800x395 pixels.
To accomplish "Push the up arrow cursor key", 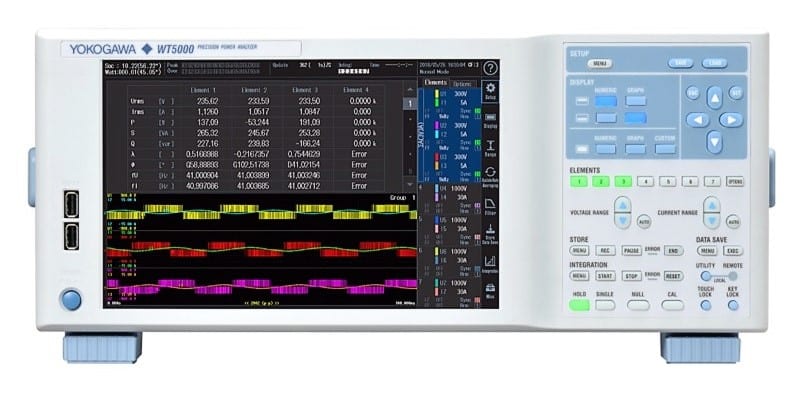I will 714,97.
